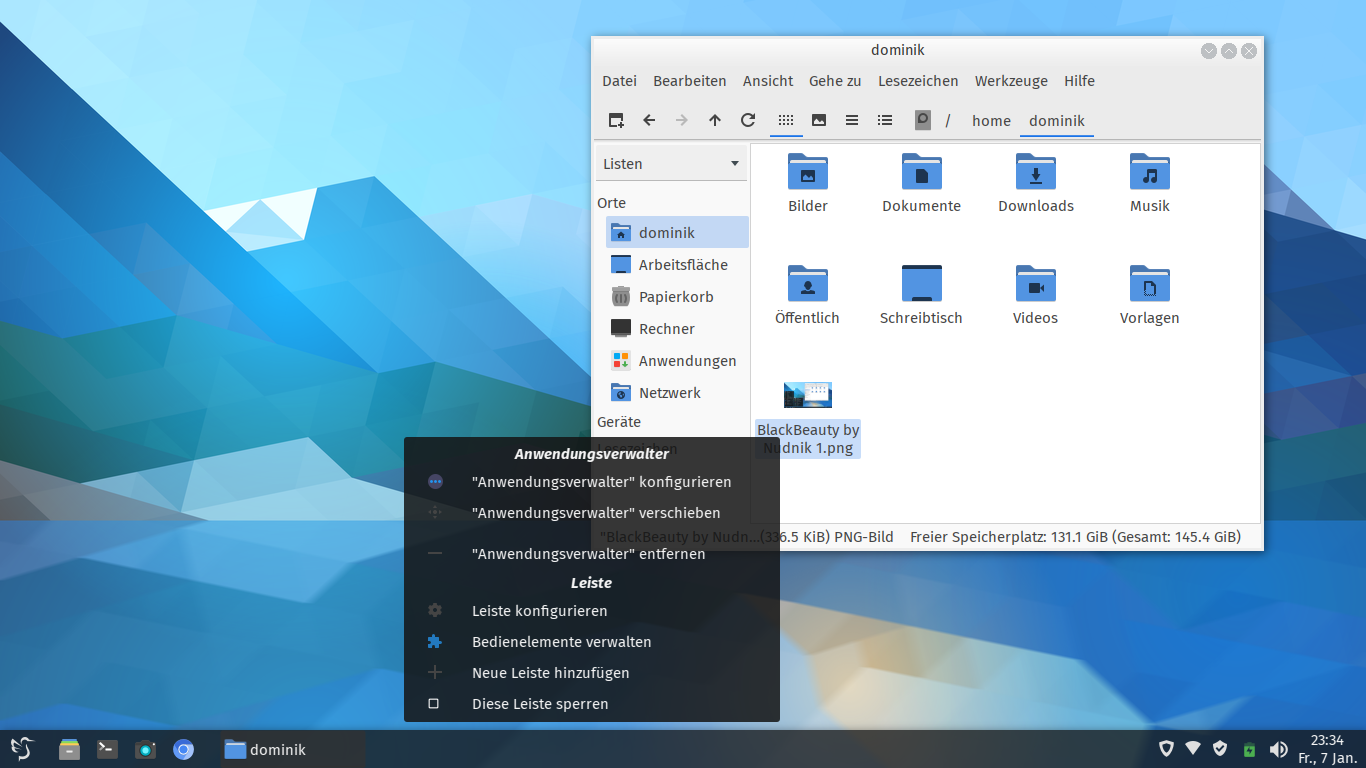The height and width of the screenshot is (768, 1366).
Task: Select the Downloads folder icon
Action: (1036, 172)
